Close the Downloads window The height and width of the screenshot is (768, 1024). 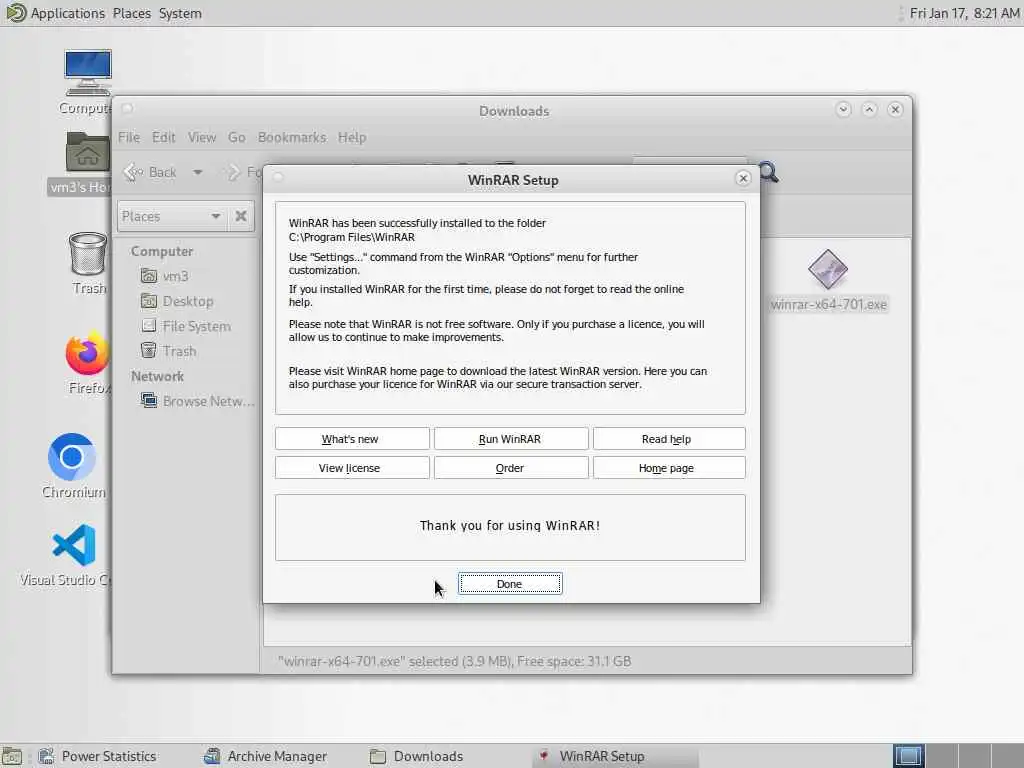click(x=895, y=109)
